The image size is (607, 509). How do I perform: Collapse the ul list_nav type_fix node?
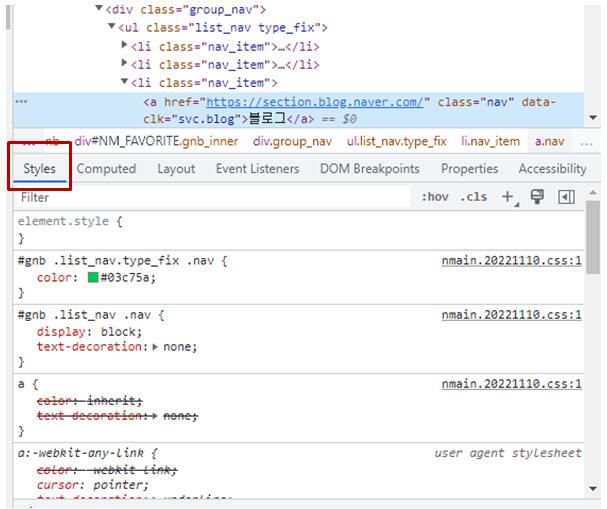click(112, 26)
